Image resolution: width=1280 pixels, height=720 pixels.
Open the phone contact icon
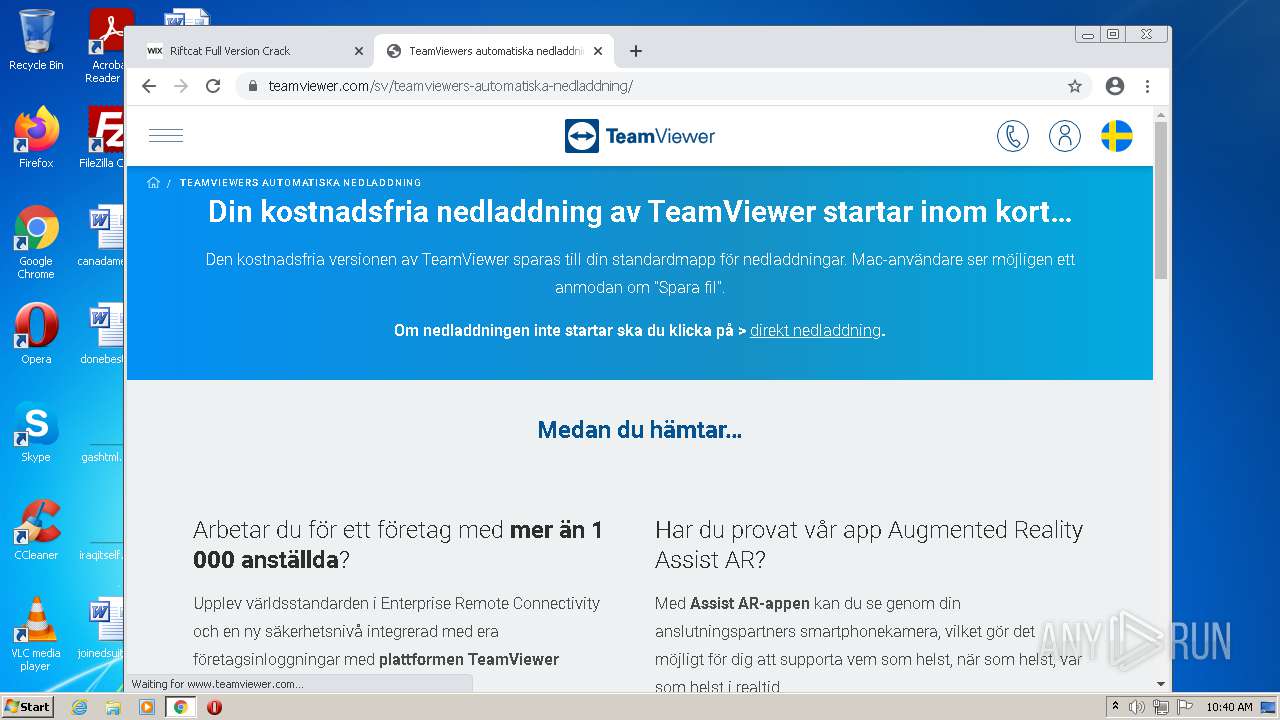tap(1013, 136)
